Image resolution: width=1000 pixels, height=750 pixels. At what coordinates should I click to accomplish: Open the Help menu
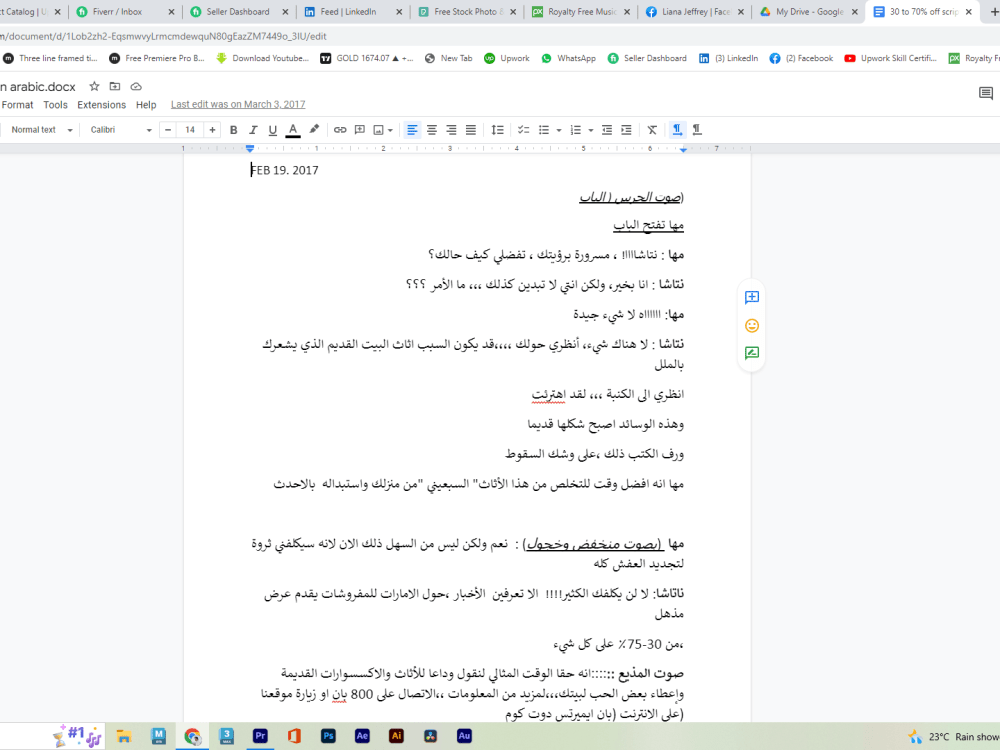pos(146,105)
